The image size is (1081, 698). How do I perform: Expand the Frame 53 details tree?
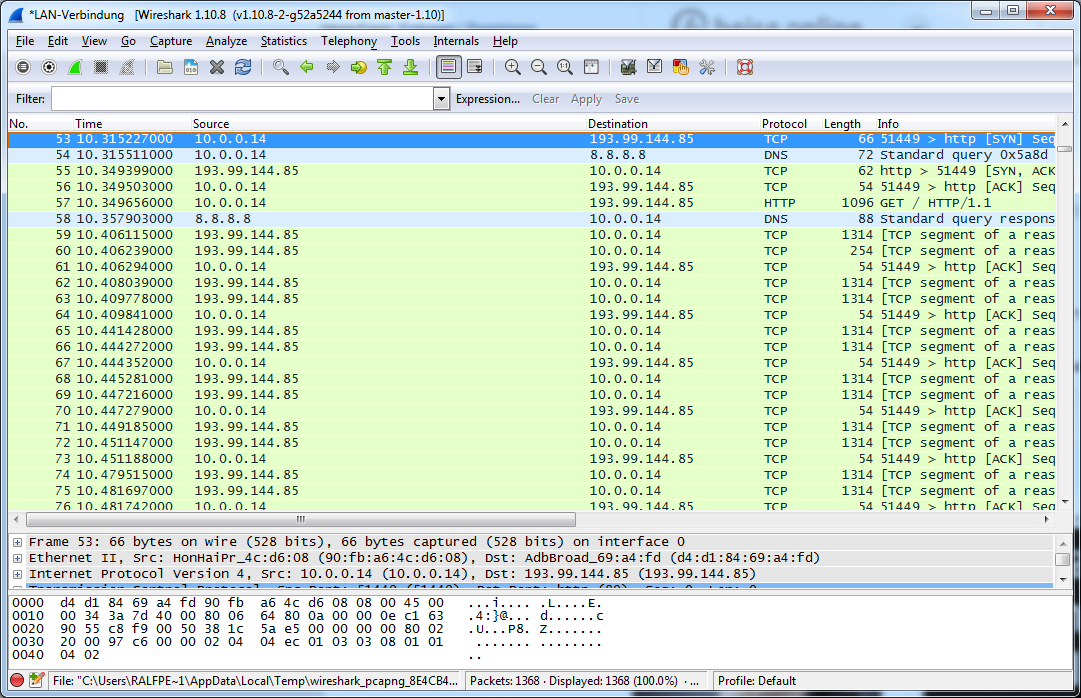pyautogui.click(x=17, y=542)
